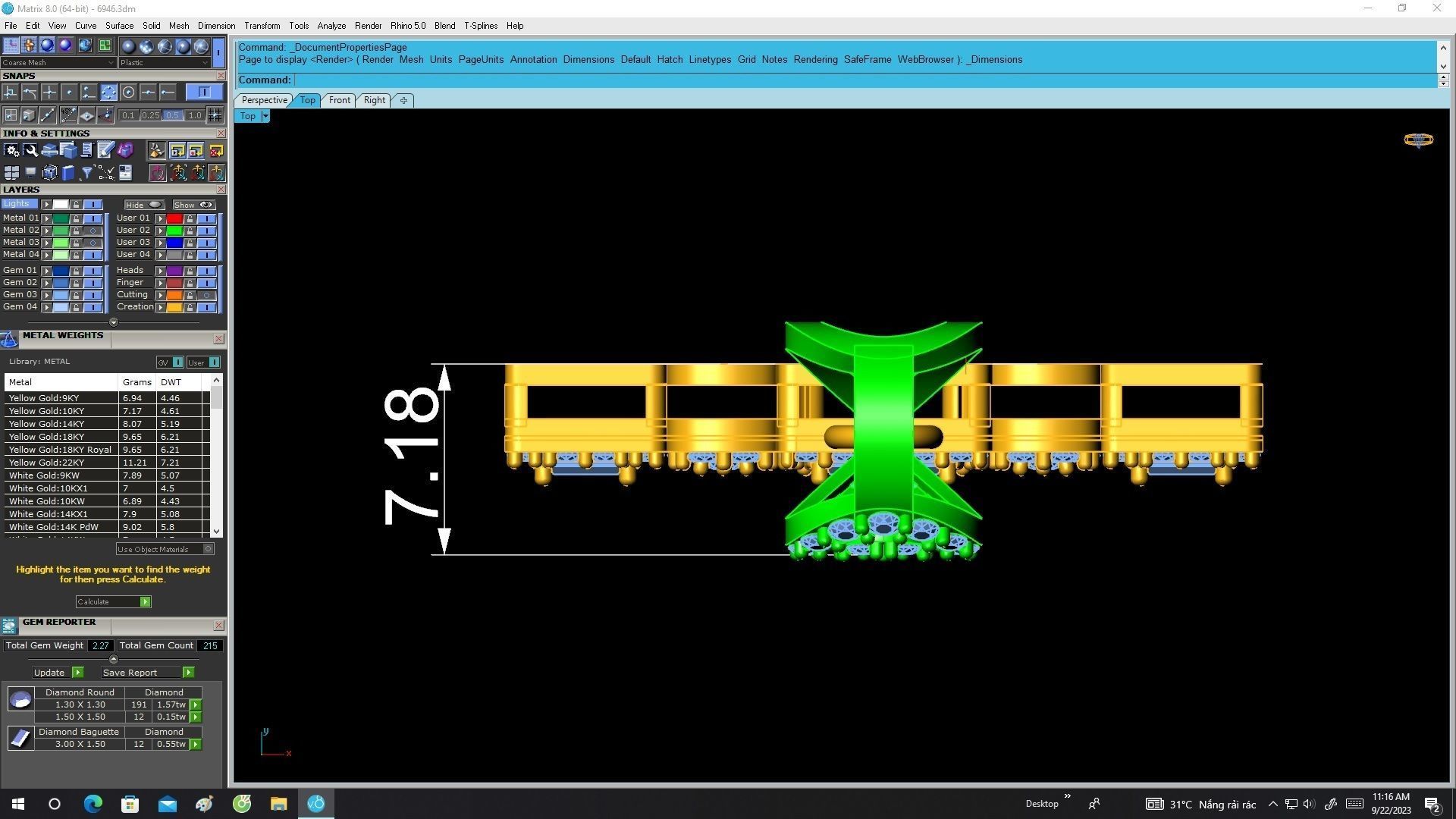Image resolution: width=1456 pixels, height=819 pixels.
Task: Click the blue book icon
Action: click(x=68, y=173)
